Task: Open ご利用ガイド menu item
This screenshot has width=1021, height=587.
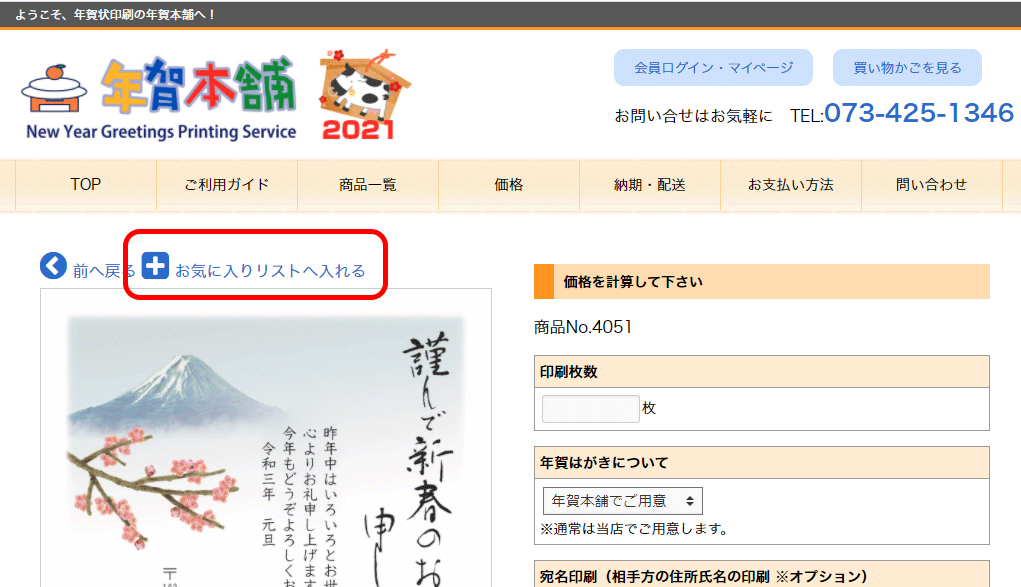Action: point(227,185)
